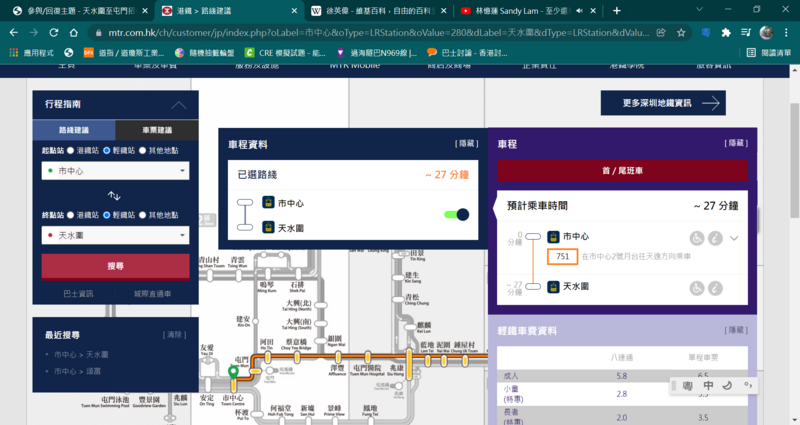Collapse the 行程指南 panel chevron

coord(179,105)
